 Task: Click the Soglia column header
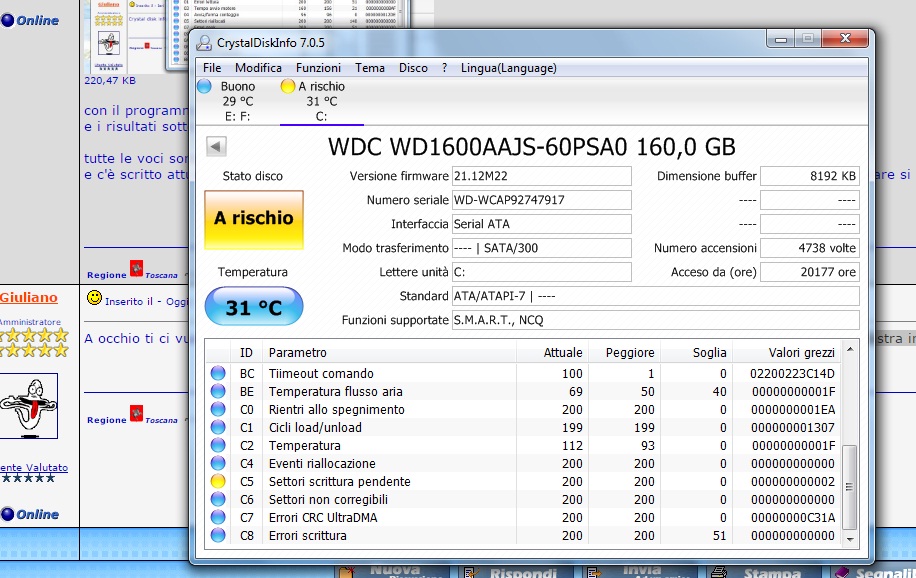click(696, 352)
